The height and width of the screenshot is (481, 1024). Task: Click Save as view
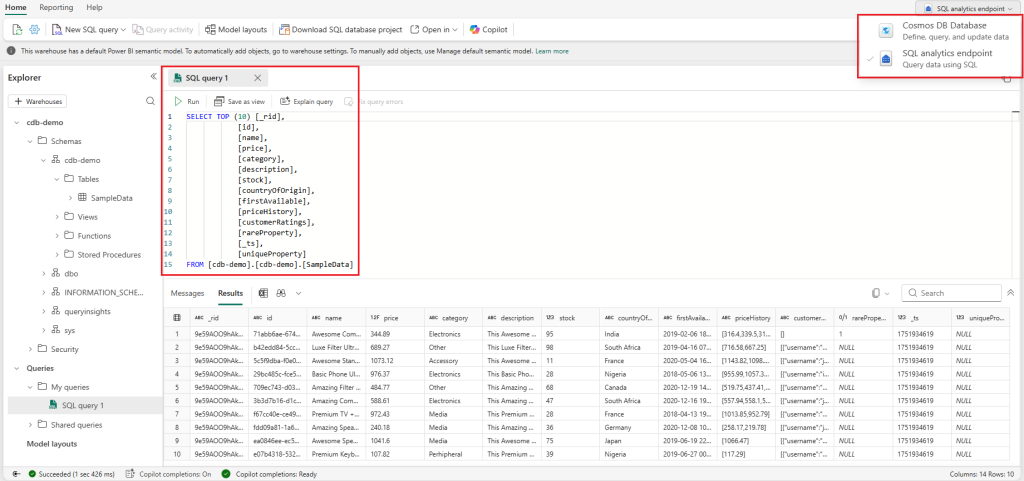point(240,102)
